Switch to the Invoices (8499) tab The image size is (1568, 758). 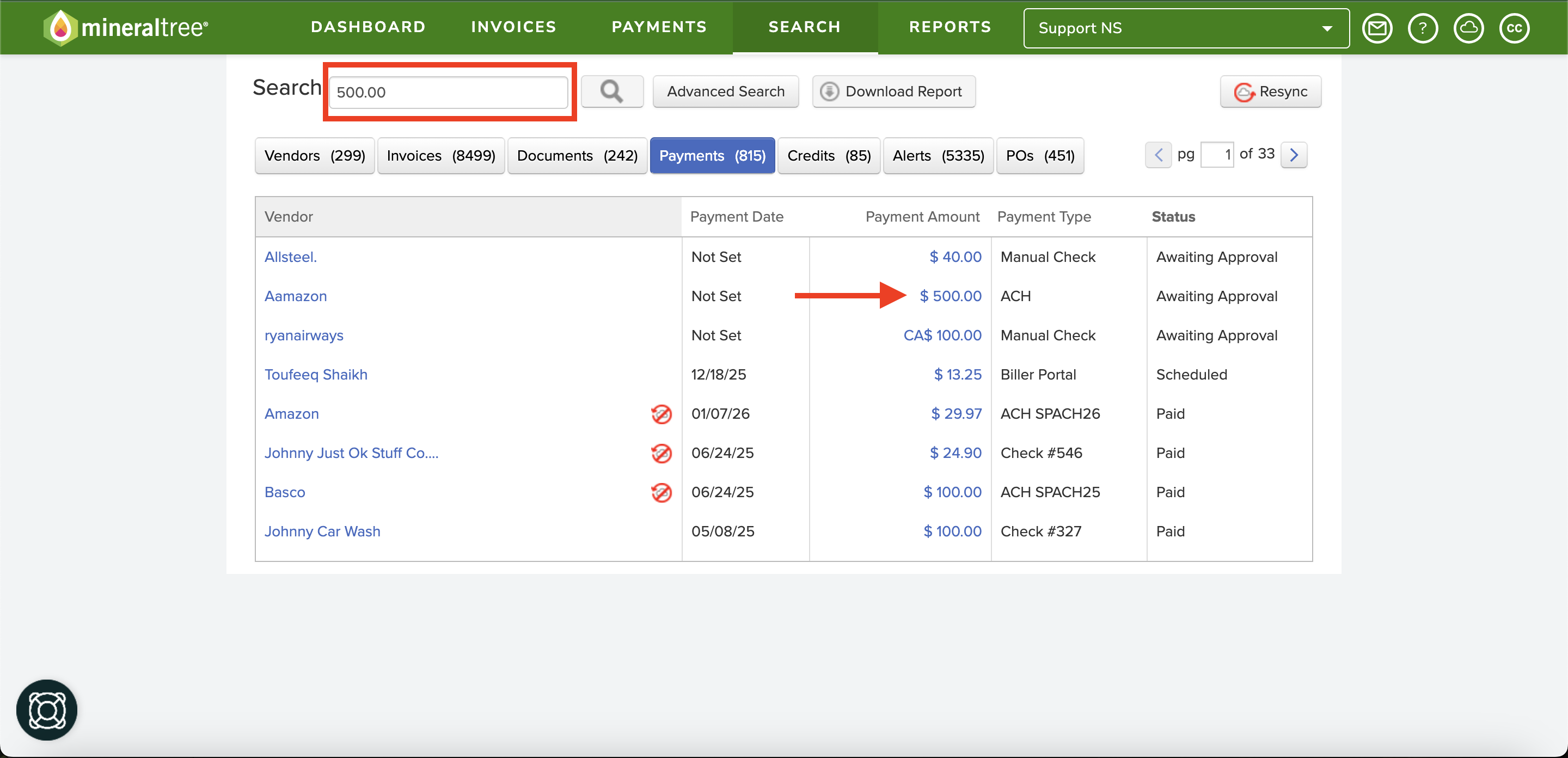[440, 156]
